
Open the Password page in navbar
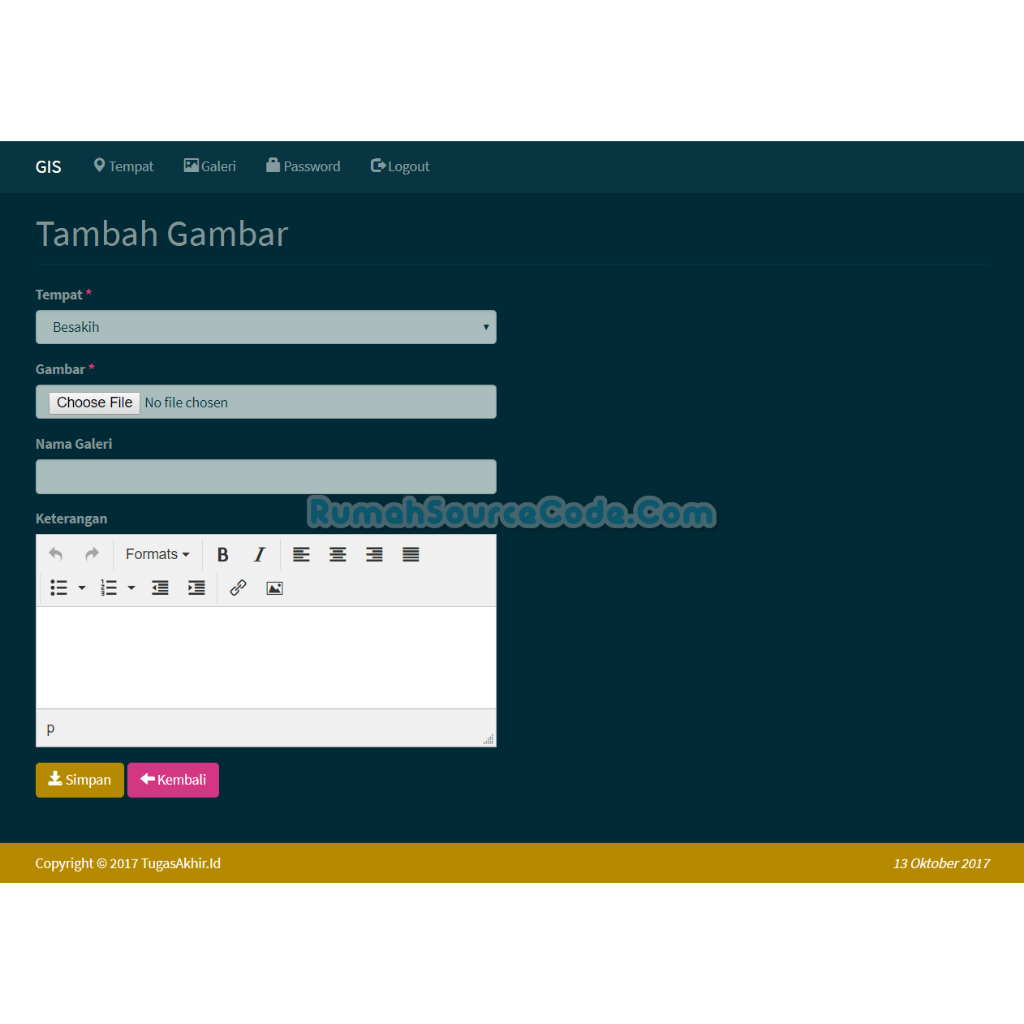tap(303, 167)
